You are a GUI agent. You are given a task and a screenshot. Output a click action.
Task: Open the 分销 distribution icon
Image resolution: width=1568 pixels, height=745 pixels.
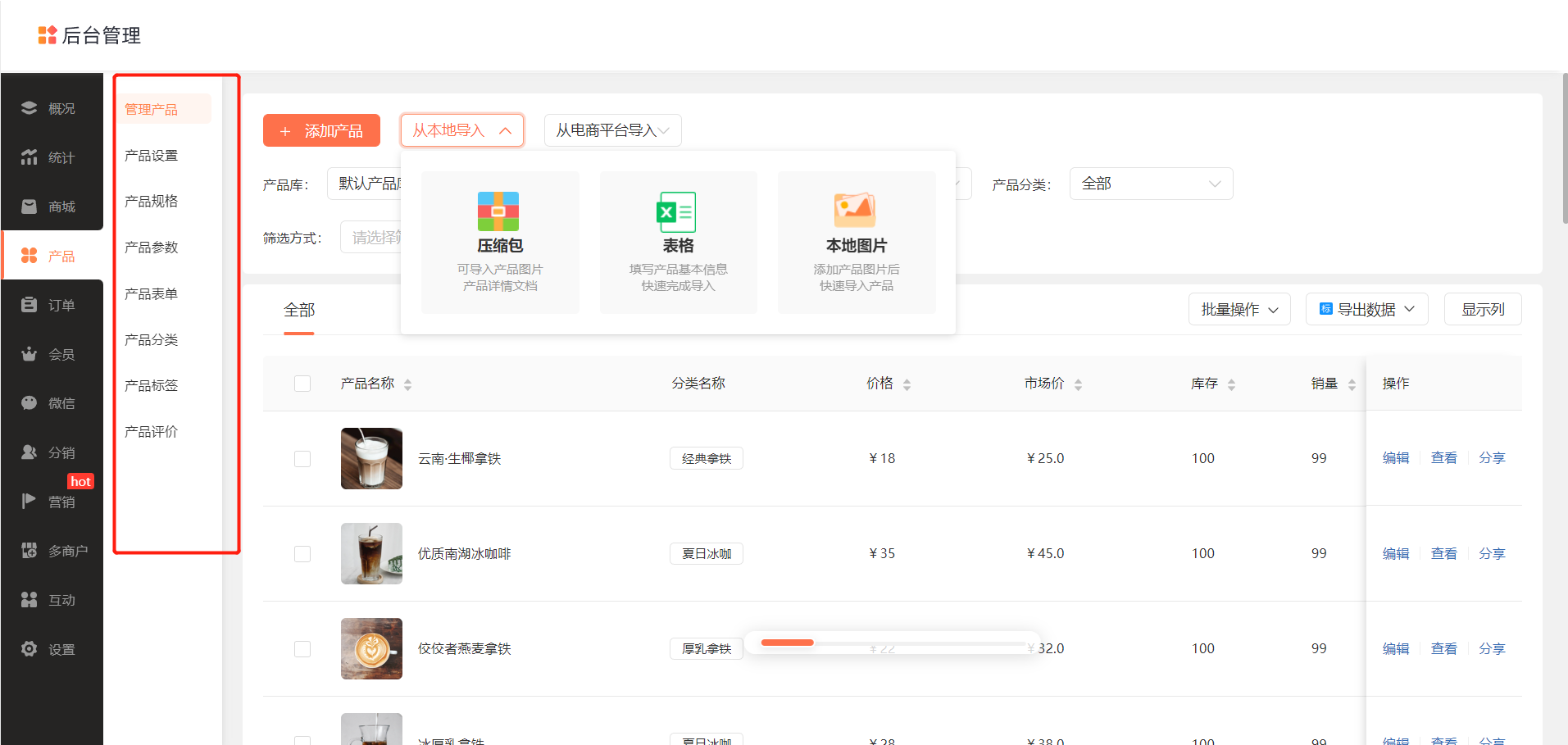tap(29, 452)
